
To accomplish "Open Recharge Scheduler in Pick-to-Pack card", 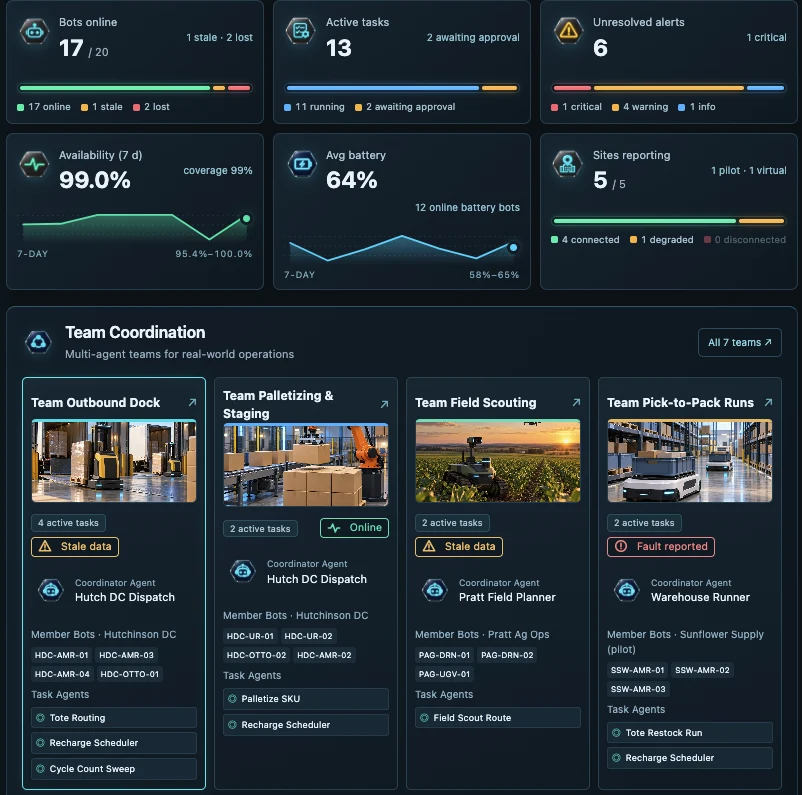I will 689,758.
